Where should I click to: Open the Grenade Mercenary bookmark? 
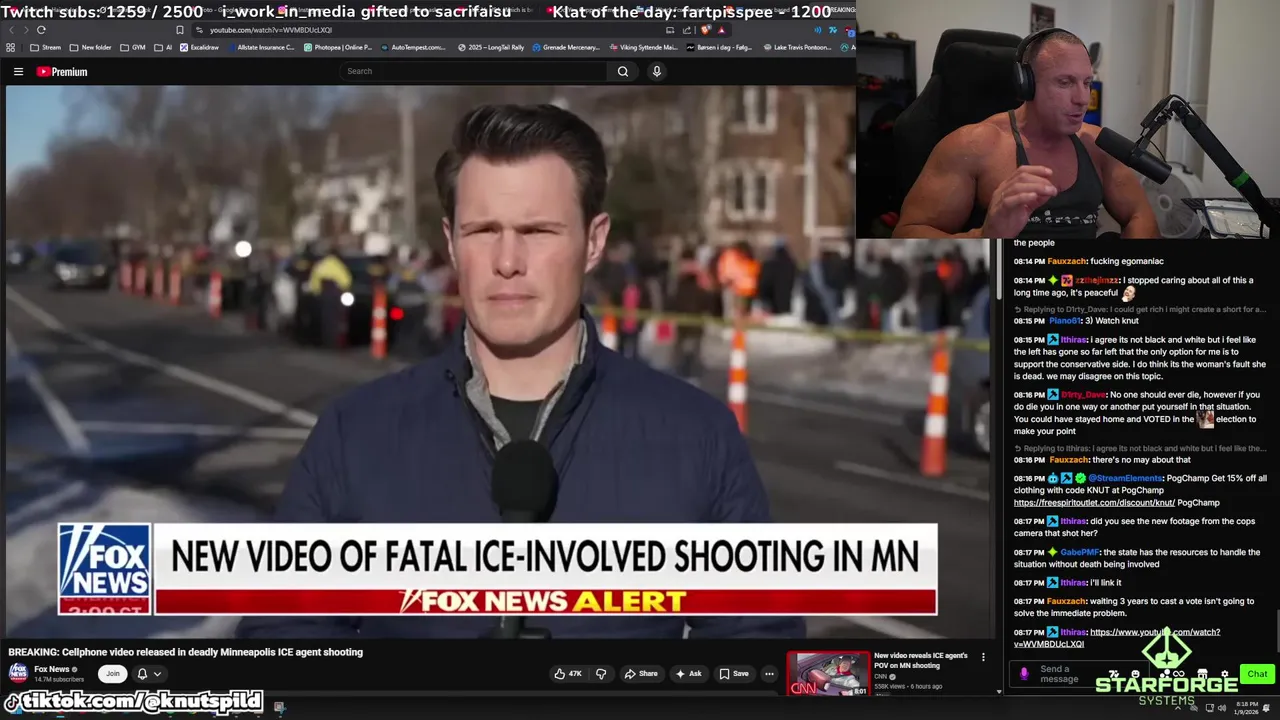pyautogui.click(x=566, y=47)
